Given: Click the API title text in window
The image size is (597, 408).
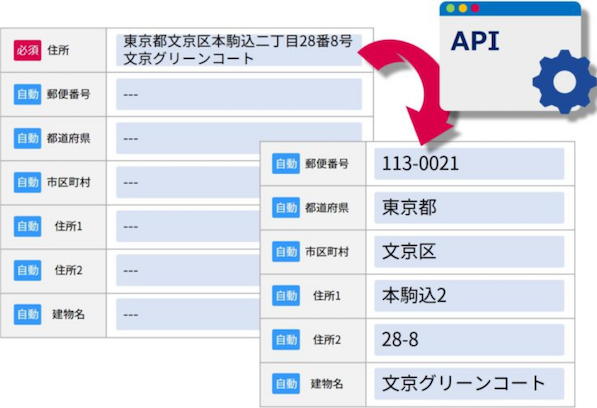Looking at the screenshot, I should (x=475, y=41).
